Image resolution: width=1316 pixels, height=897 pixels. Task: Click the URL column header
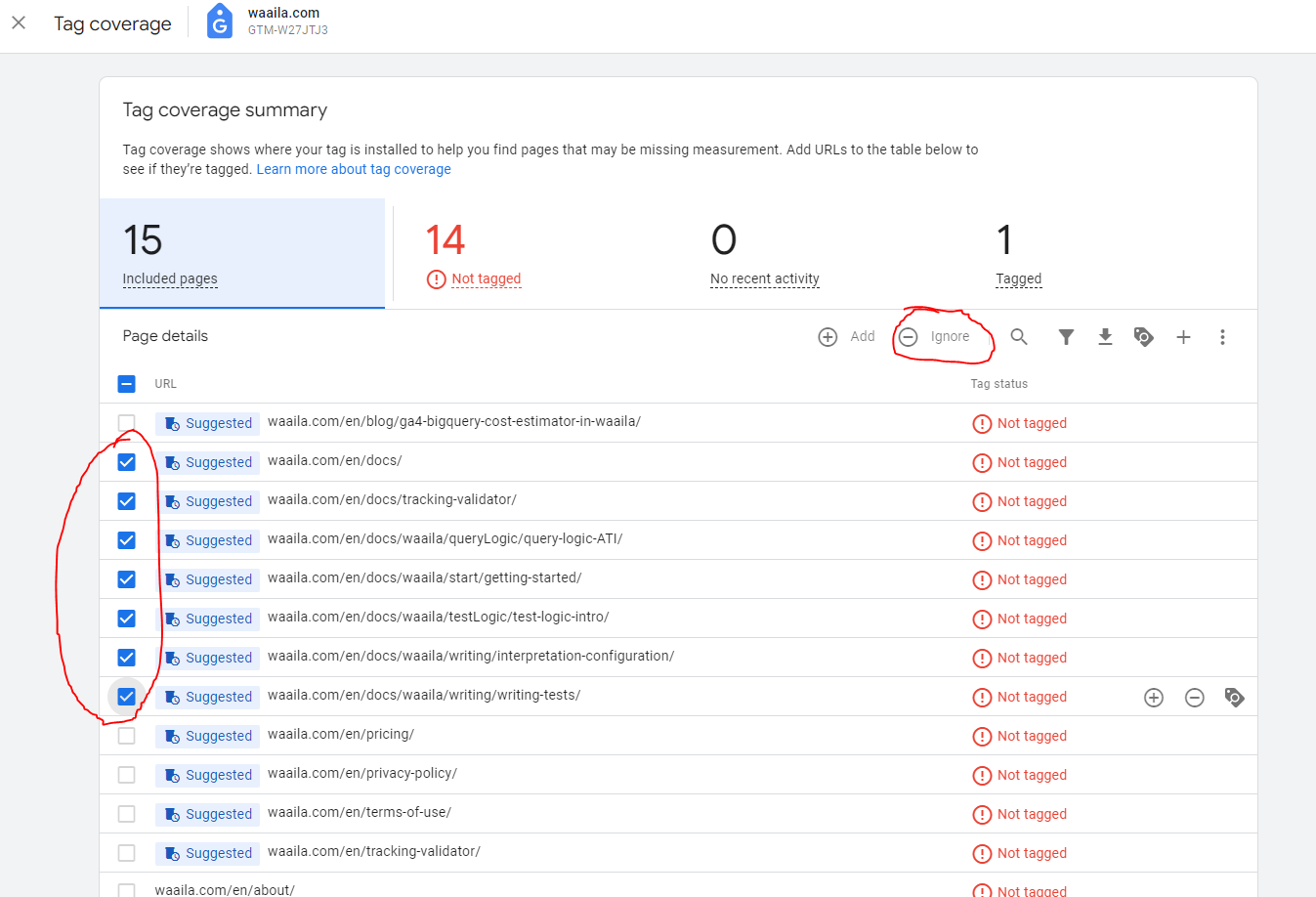pos(165,384)
